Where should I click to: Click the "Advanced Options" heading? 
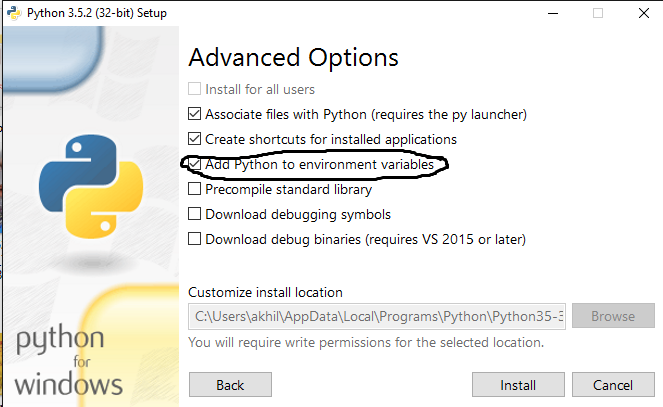coord(293,57)
